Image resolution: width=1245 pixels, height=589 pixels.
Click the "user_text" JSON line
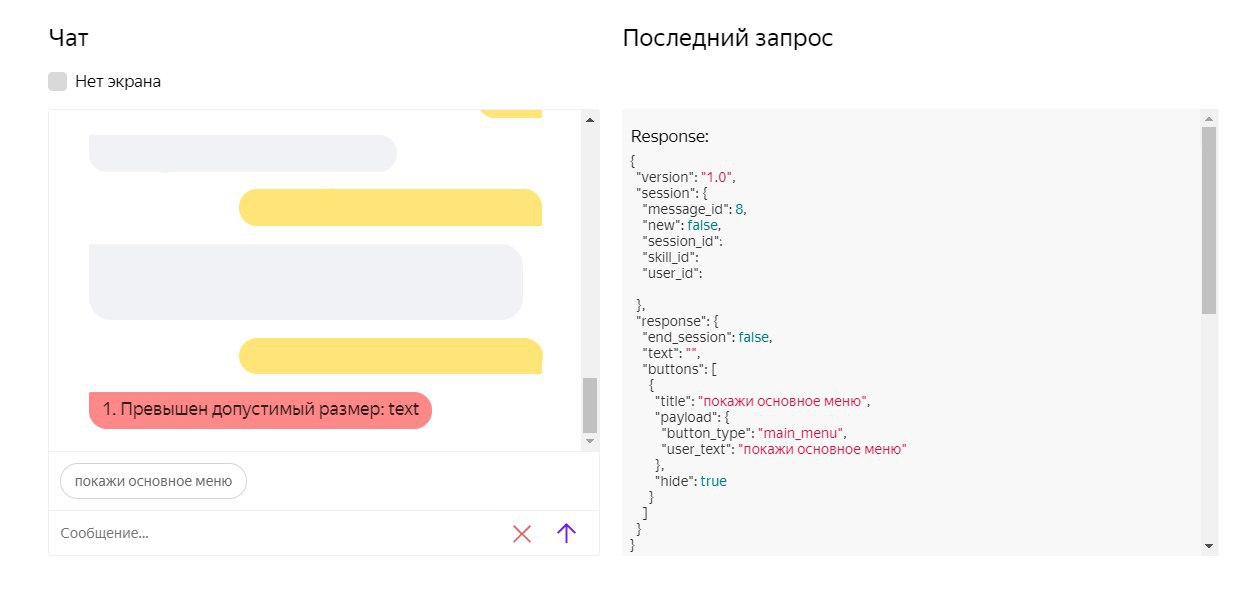coord(784,449)
